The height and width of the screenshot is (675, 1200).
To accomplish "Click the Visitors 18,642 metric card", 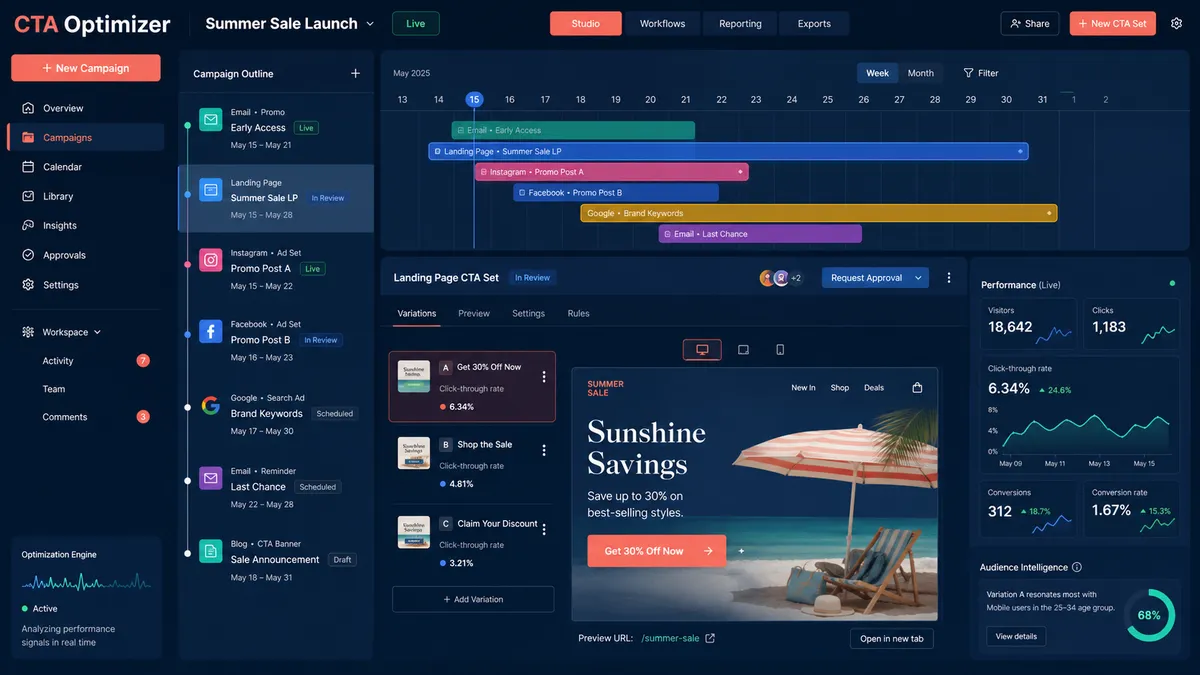I will (x=1030, y=324).
